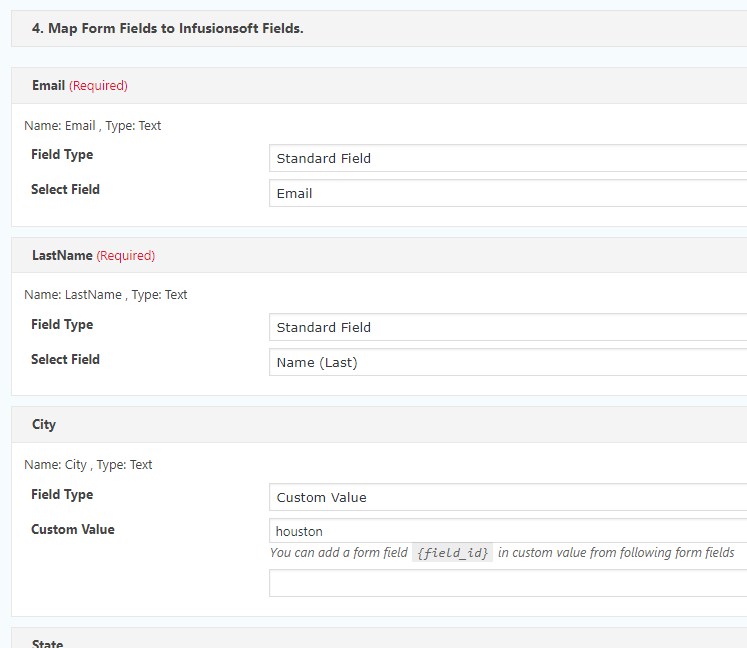Open the empty form fields dropdown under City
This screenshot has width=747, height=648.
pyautogui.click(x=508, y=583)
